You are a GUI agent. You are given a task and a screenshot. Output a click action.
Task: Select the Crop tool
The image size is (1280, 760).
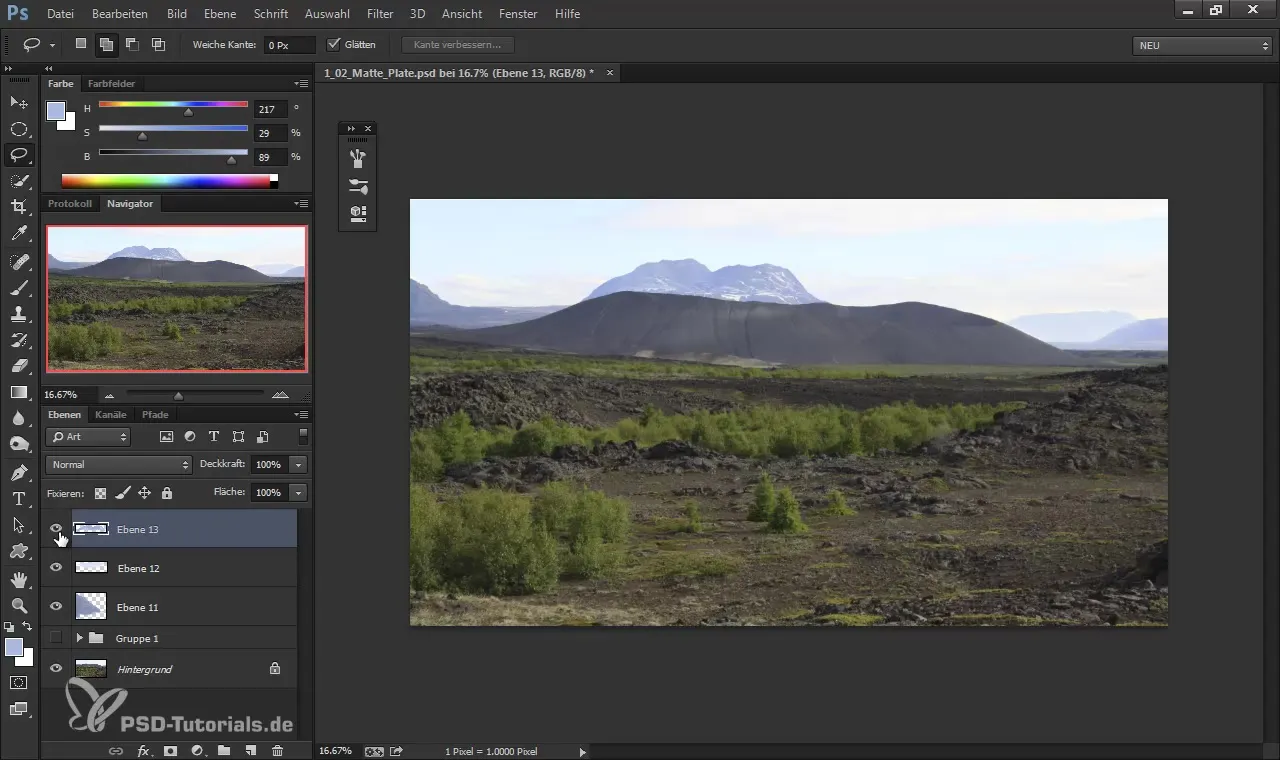click(x=19, y=207)
